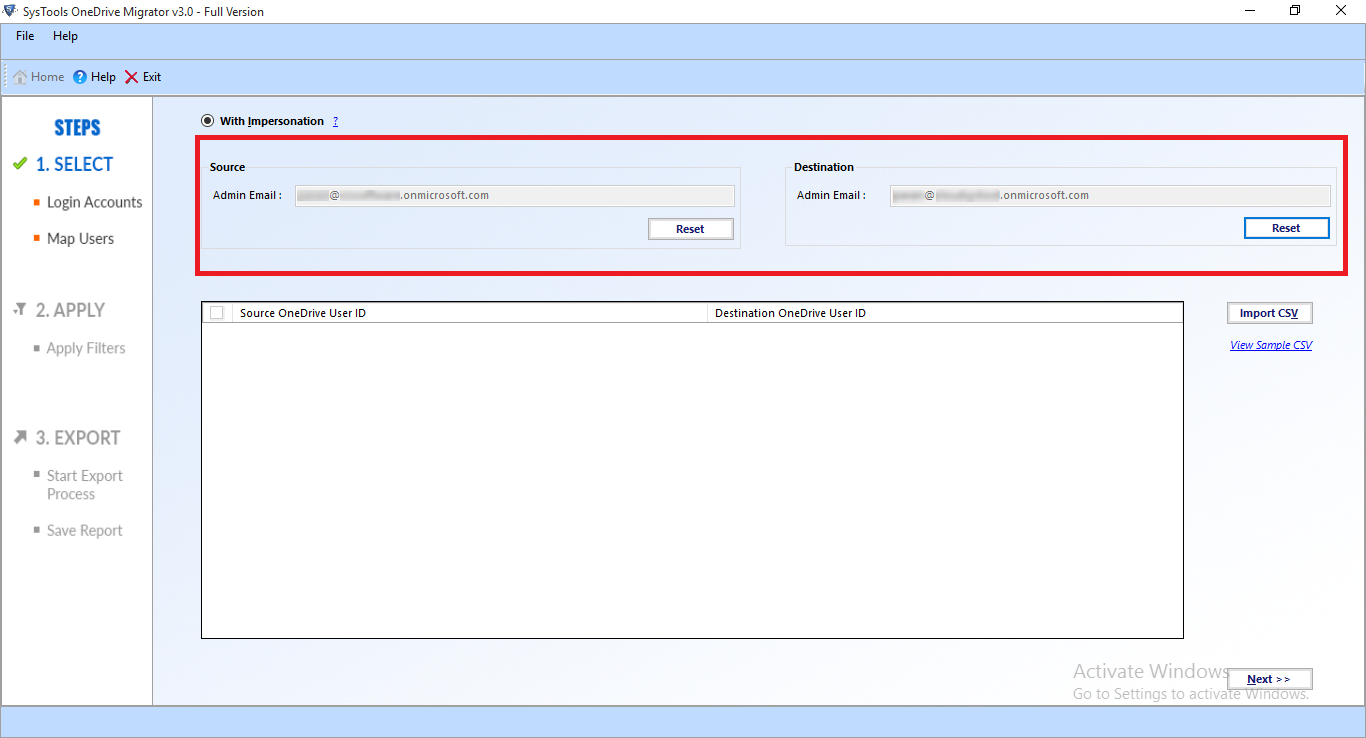
Task: Click the arrow icon beside 3. EXPORT
Action: pyautogui.click(x=20, y=437)
